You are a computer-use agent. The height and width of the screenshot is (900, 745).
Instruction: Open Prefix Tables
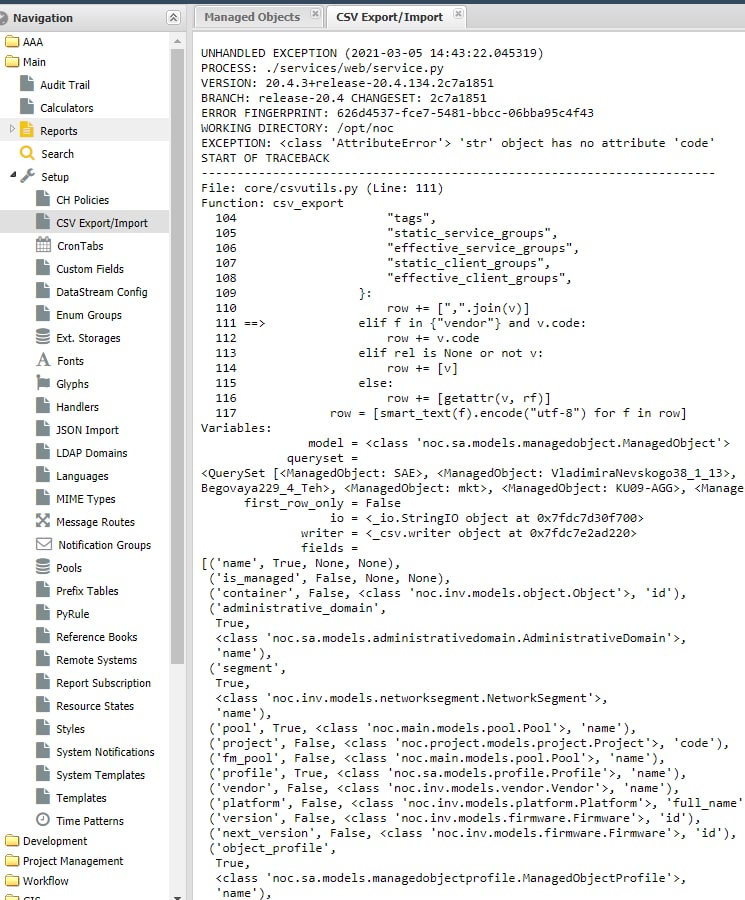click(87, 591)
